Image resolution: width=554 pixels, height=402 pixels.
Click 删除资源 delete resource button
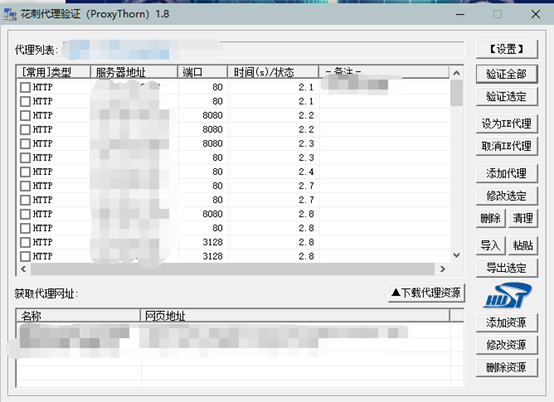pyautogui.click(x=507, y=367)
